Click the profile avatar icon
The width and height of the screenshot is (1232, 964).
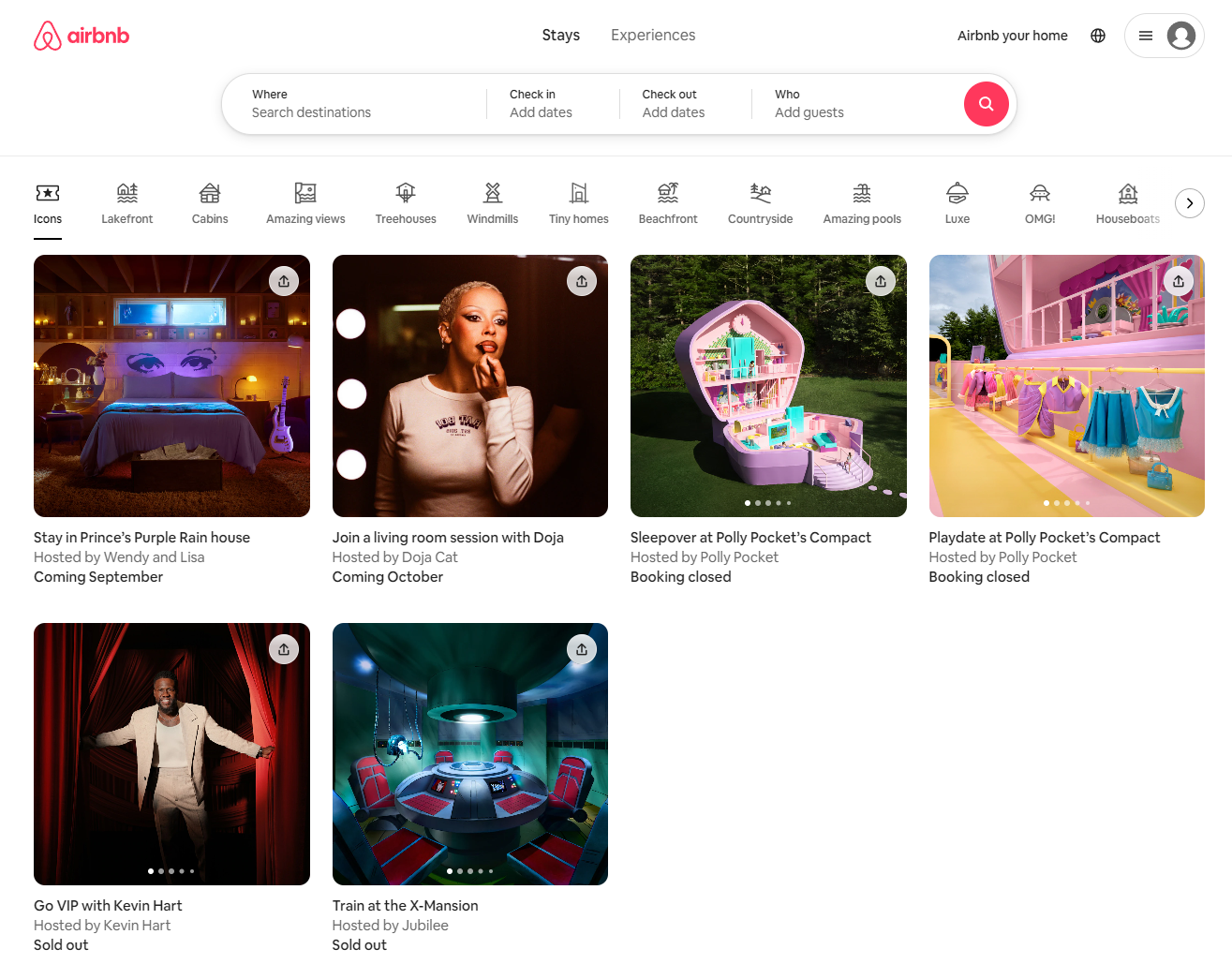pos(1180,36)
